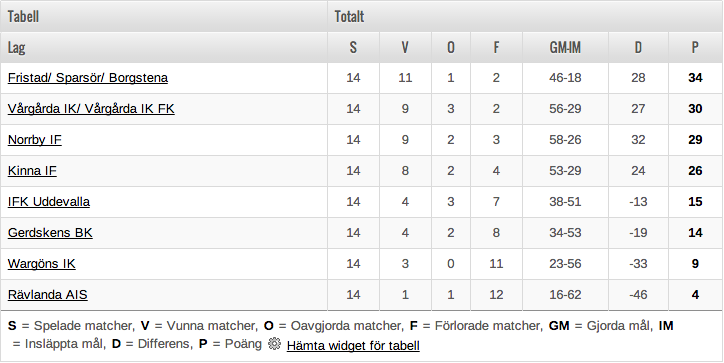This screenshot has height=363, width=724.
Task: Open Hämta widget för tabell link
Action: point(353,345)
